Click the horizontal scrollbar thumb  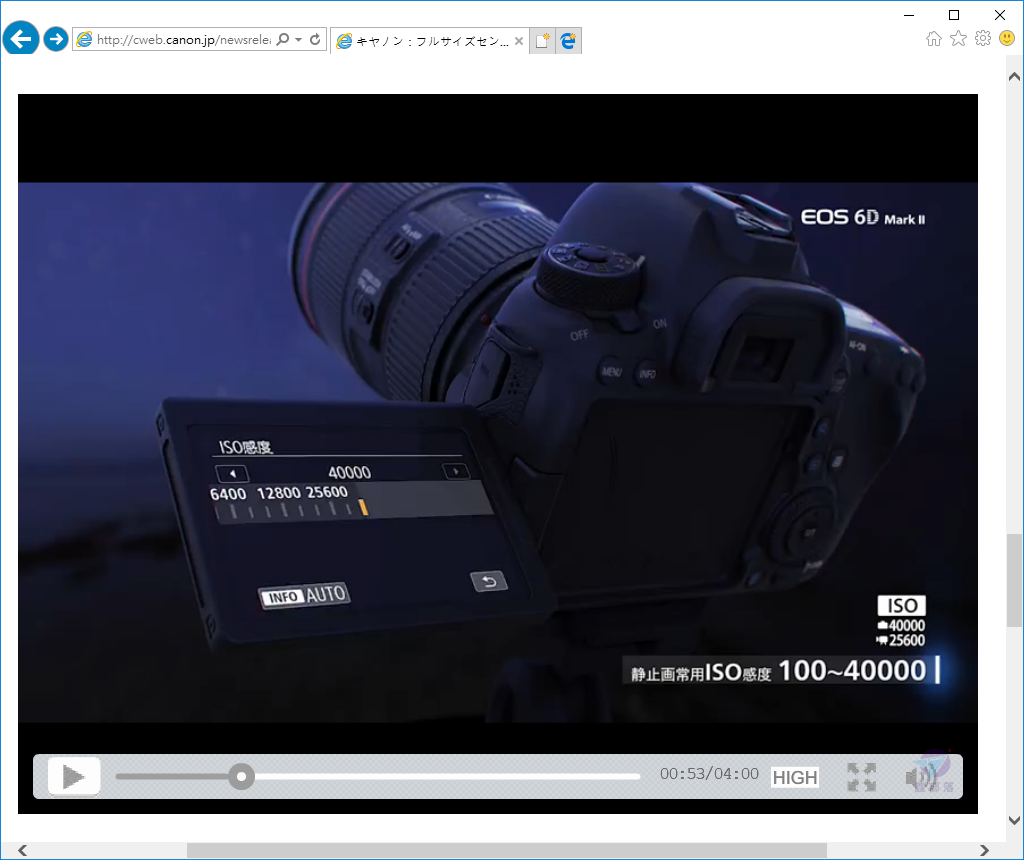click(x=507, y=850)
